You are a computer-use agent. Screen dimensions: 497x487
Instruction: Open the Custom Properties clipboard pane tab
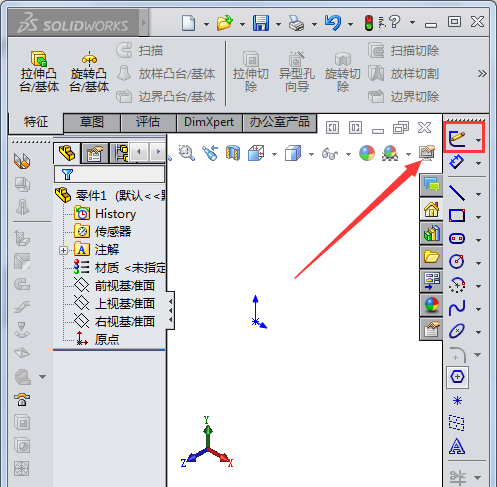coord(431,329)
